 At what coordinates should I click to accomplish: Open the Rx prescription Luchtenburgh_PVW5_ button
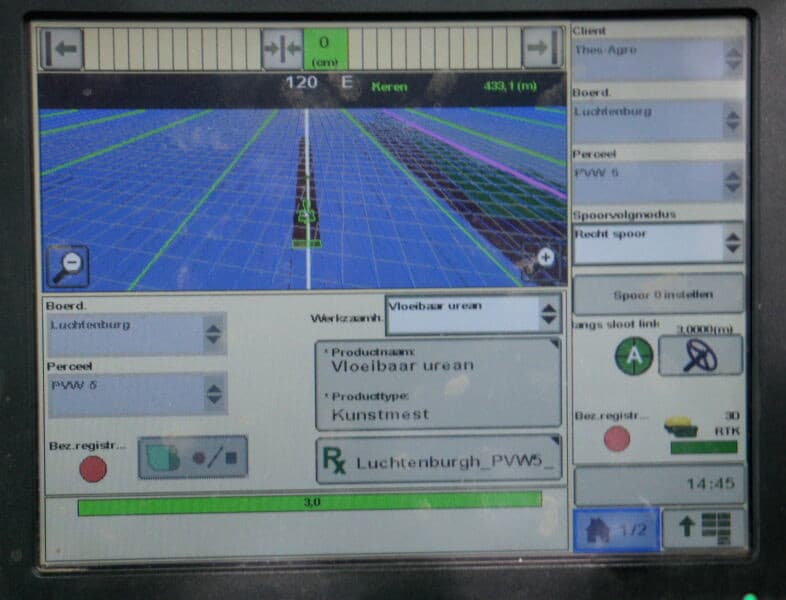[x=439, y=460]
